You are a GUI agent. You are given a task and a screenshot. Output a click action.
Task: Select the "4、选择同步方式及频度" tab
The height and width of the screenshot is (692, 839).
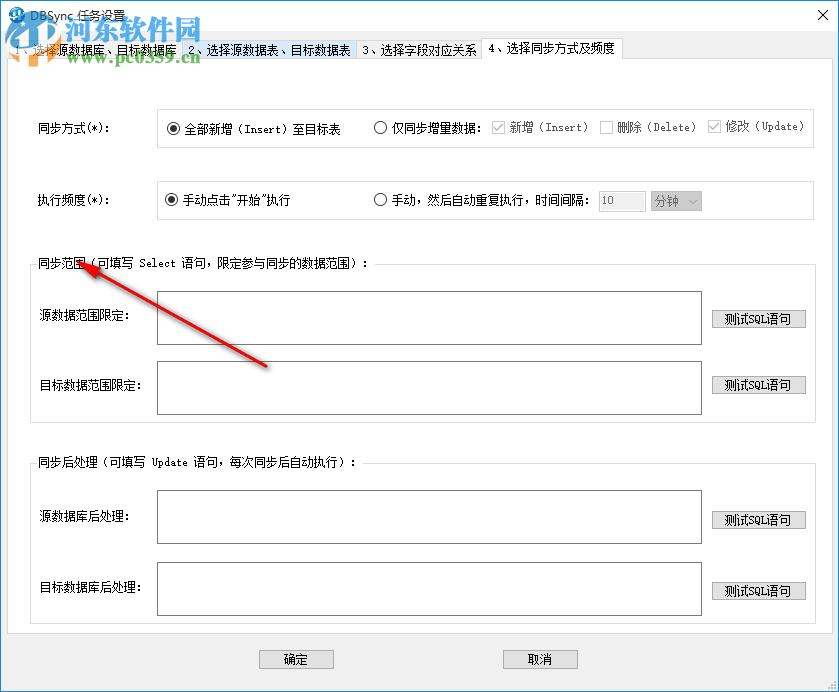pyautogui.click(x=551, y=48)
